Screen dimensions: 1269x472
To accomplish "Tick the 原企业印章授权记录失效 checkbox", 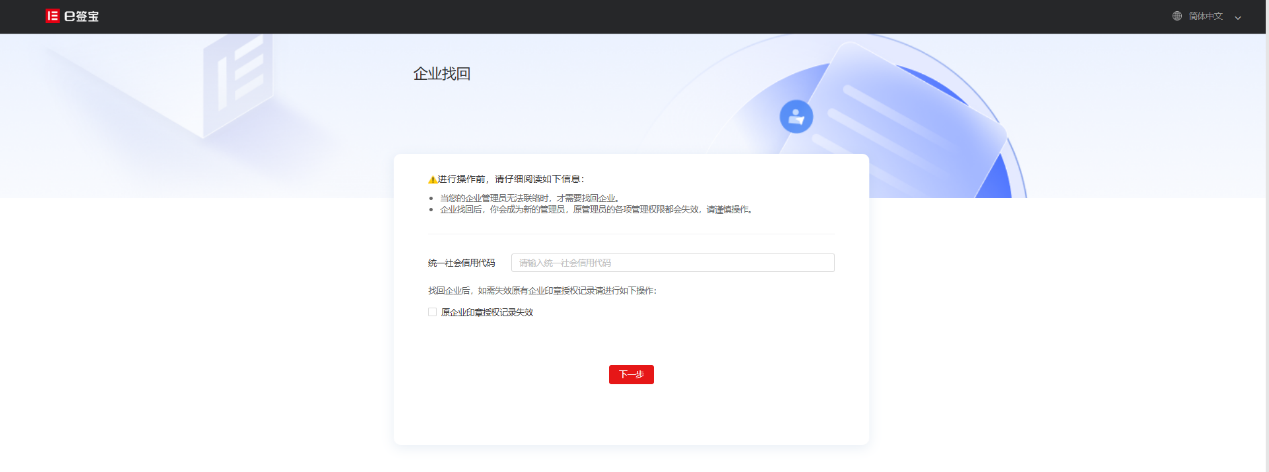I will 432,312.
